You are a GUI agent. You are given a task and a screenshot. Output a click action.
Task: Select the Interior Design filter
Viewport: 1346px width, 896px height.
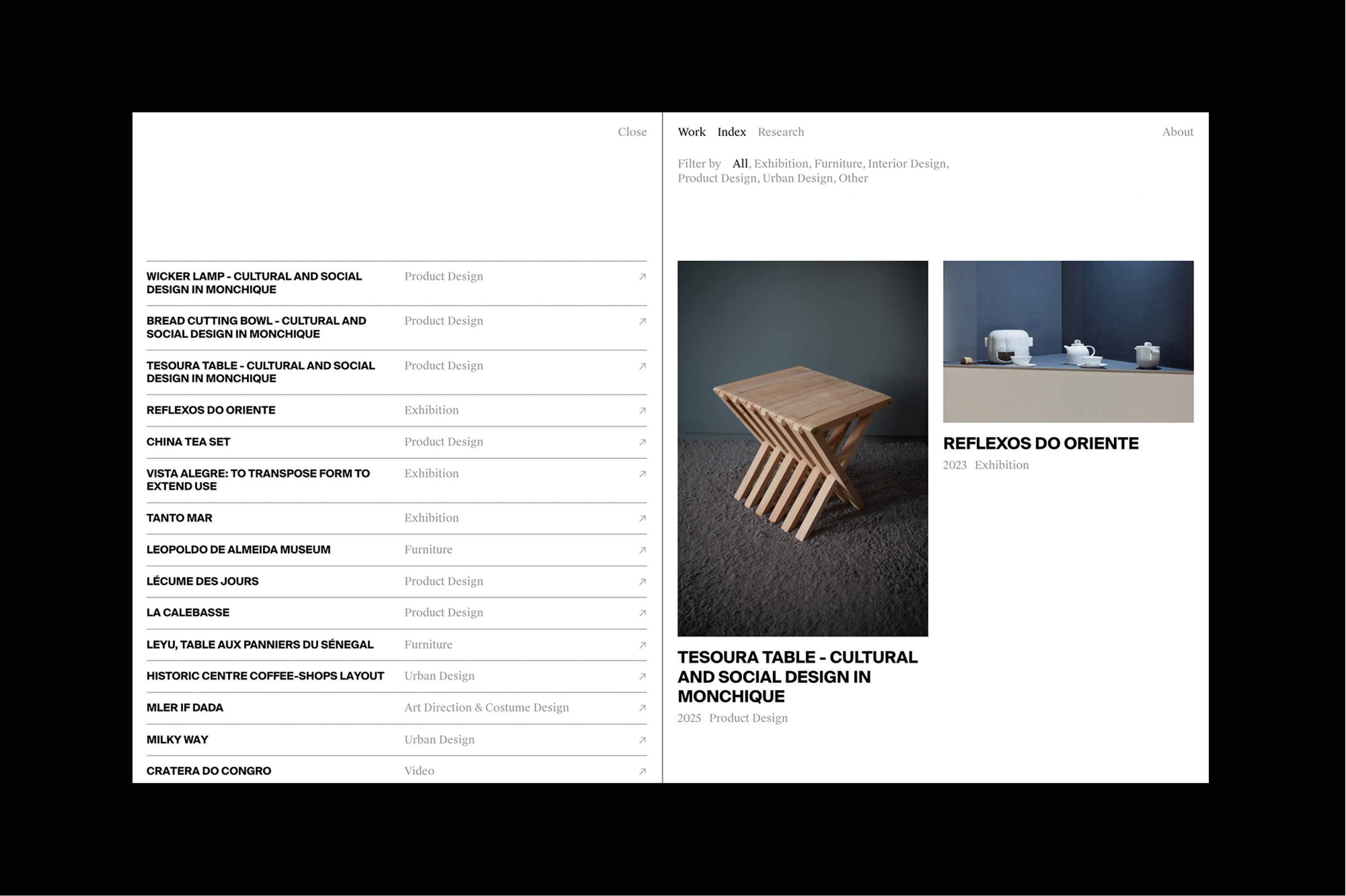pos(907,164)
